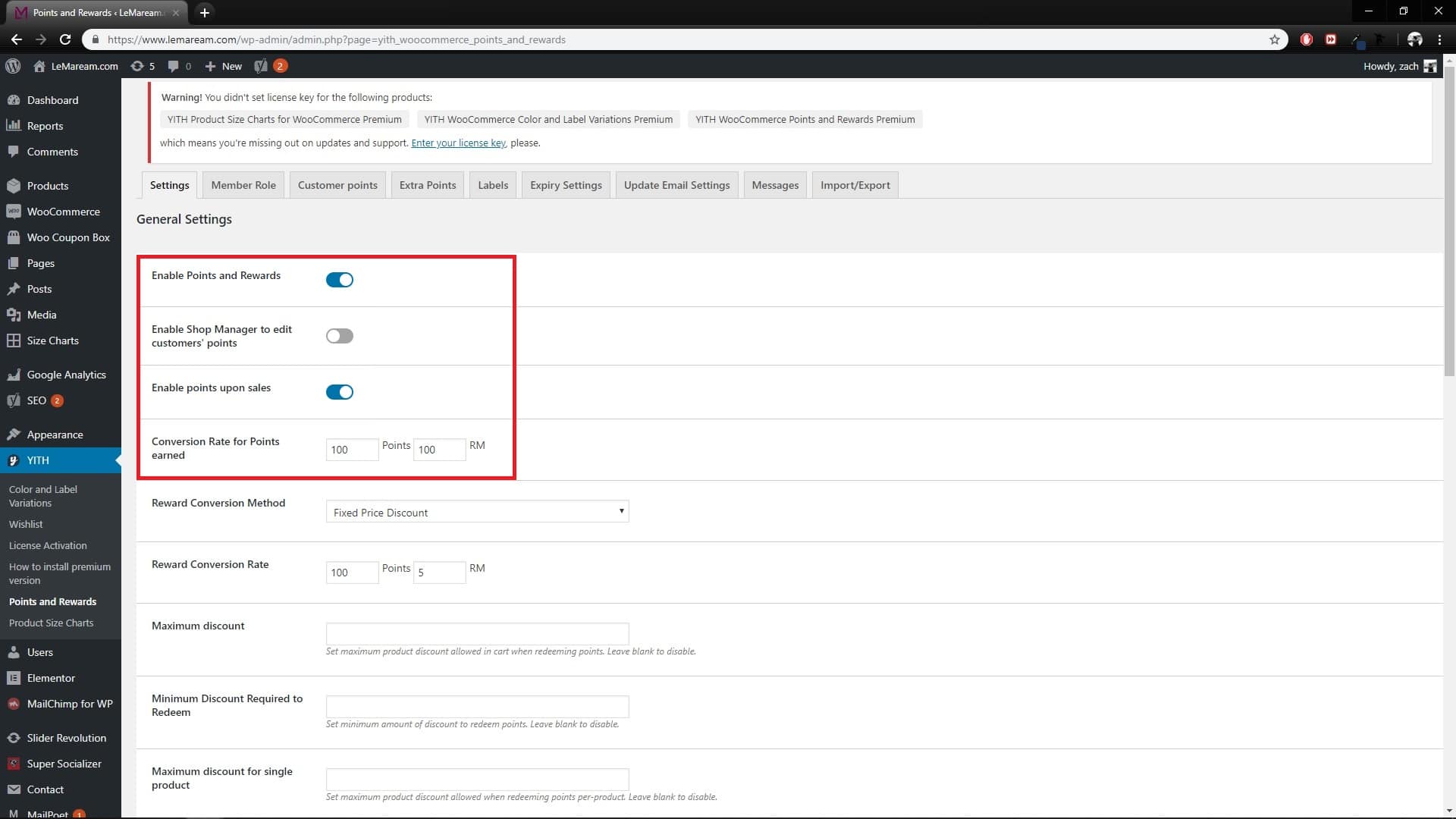Image resolution: width=1456 pixels, height=819 pixels.
Task: Click the Woo Coupon Box icon
Action: (x=14, y=237)
